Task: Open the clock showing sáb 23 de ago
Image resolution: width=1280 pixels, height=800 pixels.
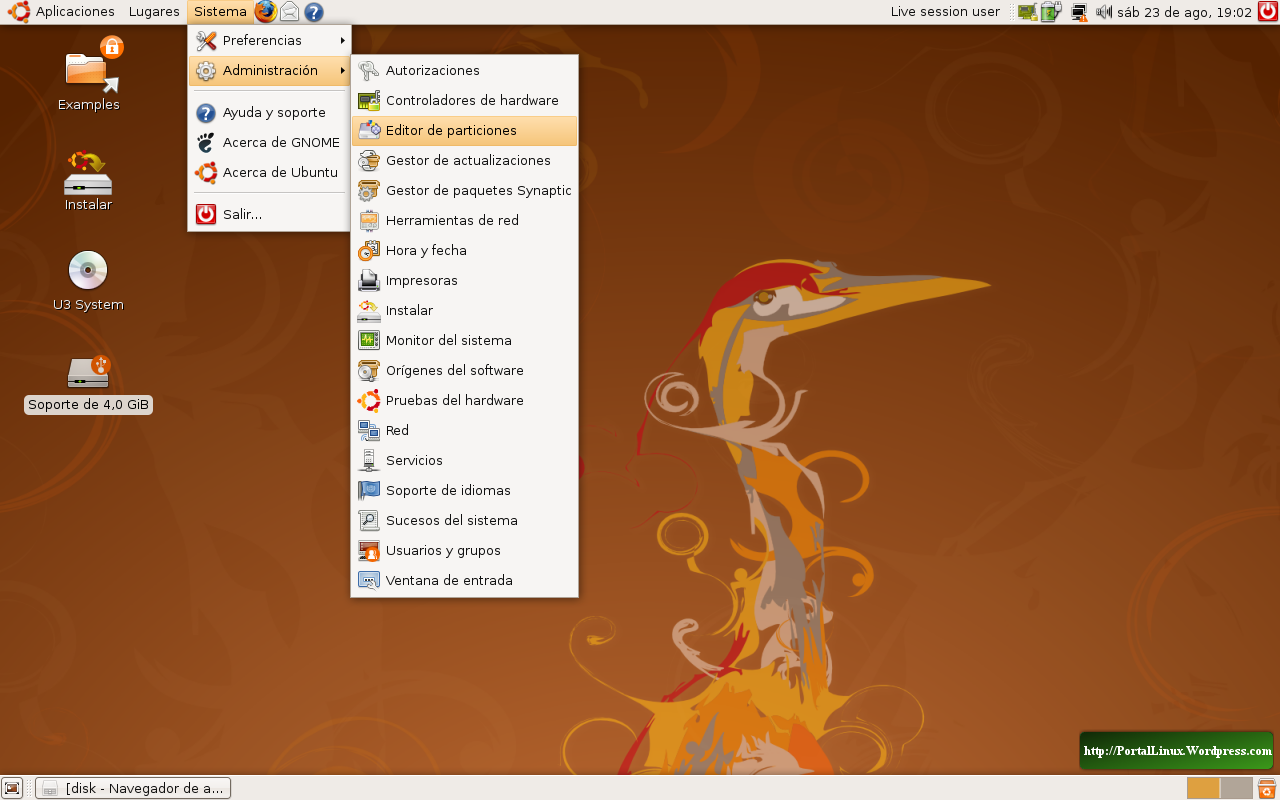Action: point(1184,12)
